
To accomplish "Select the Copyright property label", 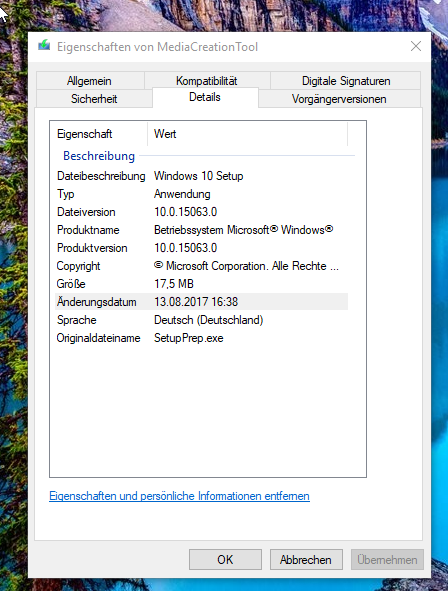I will tap(78, 266).
